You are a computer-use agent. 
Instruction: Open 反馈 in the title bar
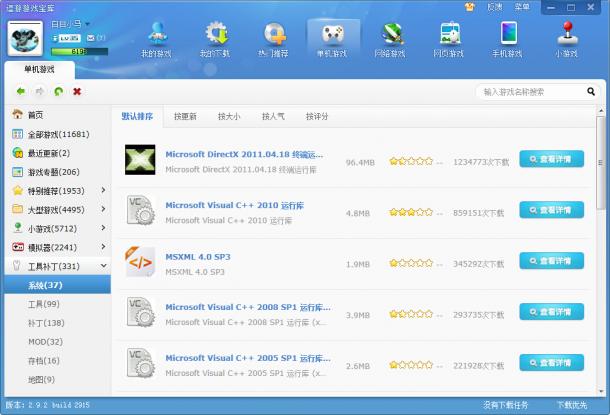point(494,7)
